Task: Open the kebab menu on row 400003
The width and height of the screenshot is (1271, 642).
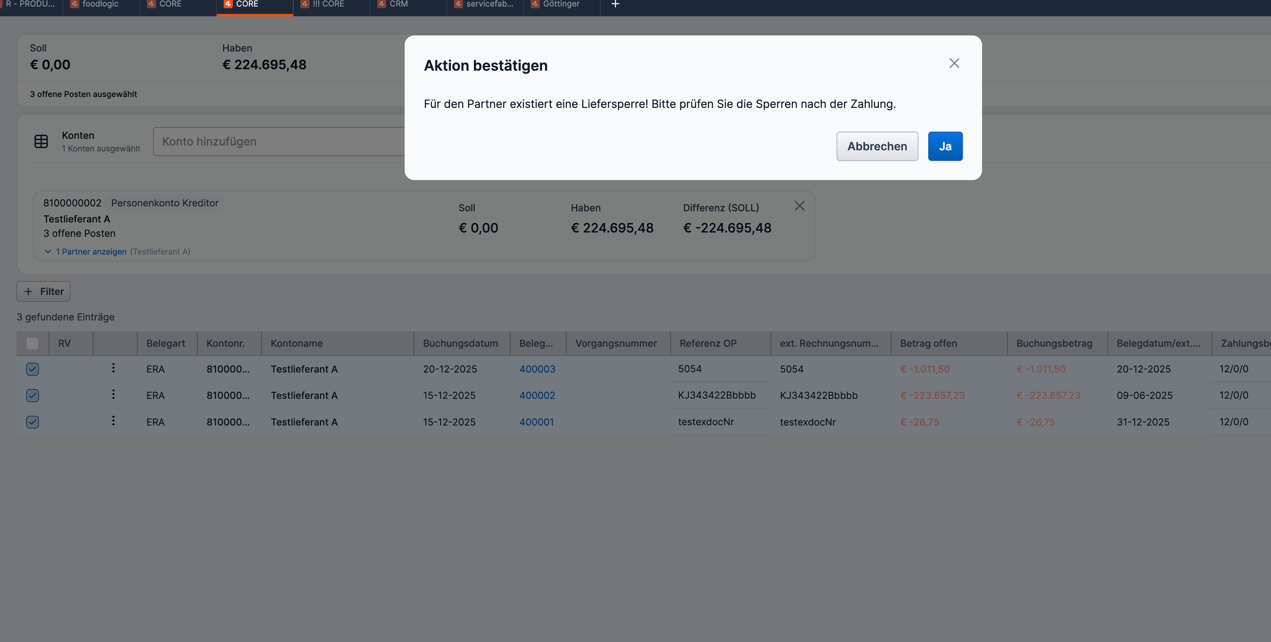Action: [x=114, y=368]
